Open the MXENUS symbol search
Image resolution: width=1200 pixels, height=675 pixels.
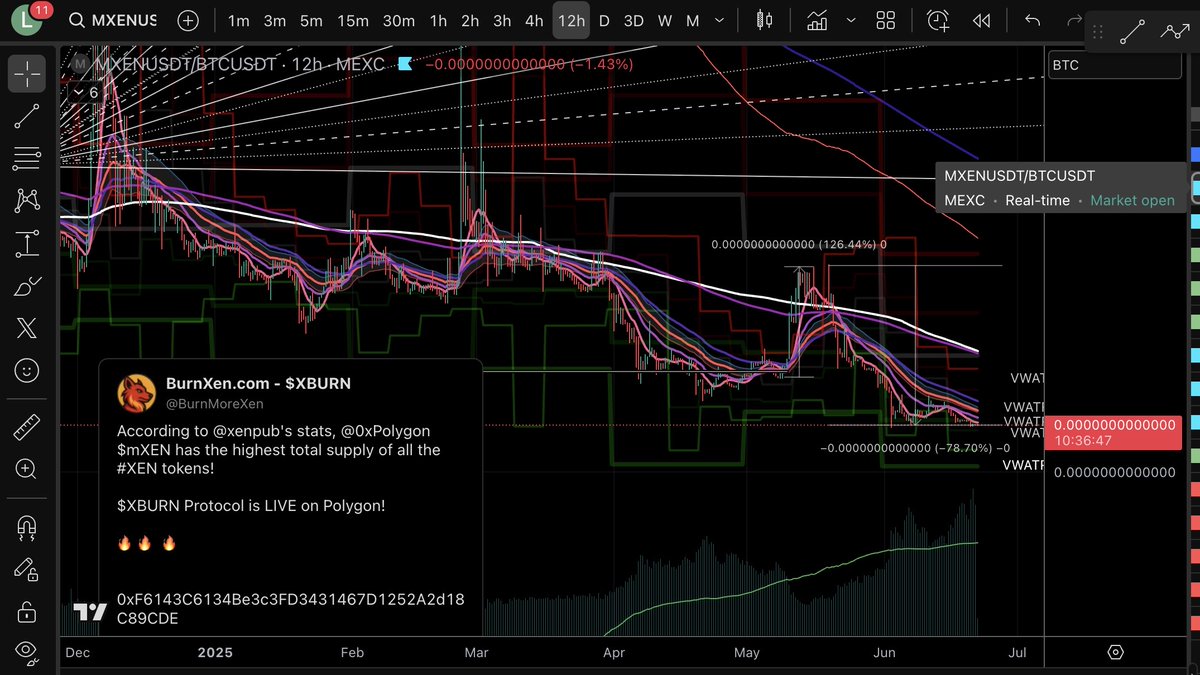click(112, 20)
